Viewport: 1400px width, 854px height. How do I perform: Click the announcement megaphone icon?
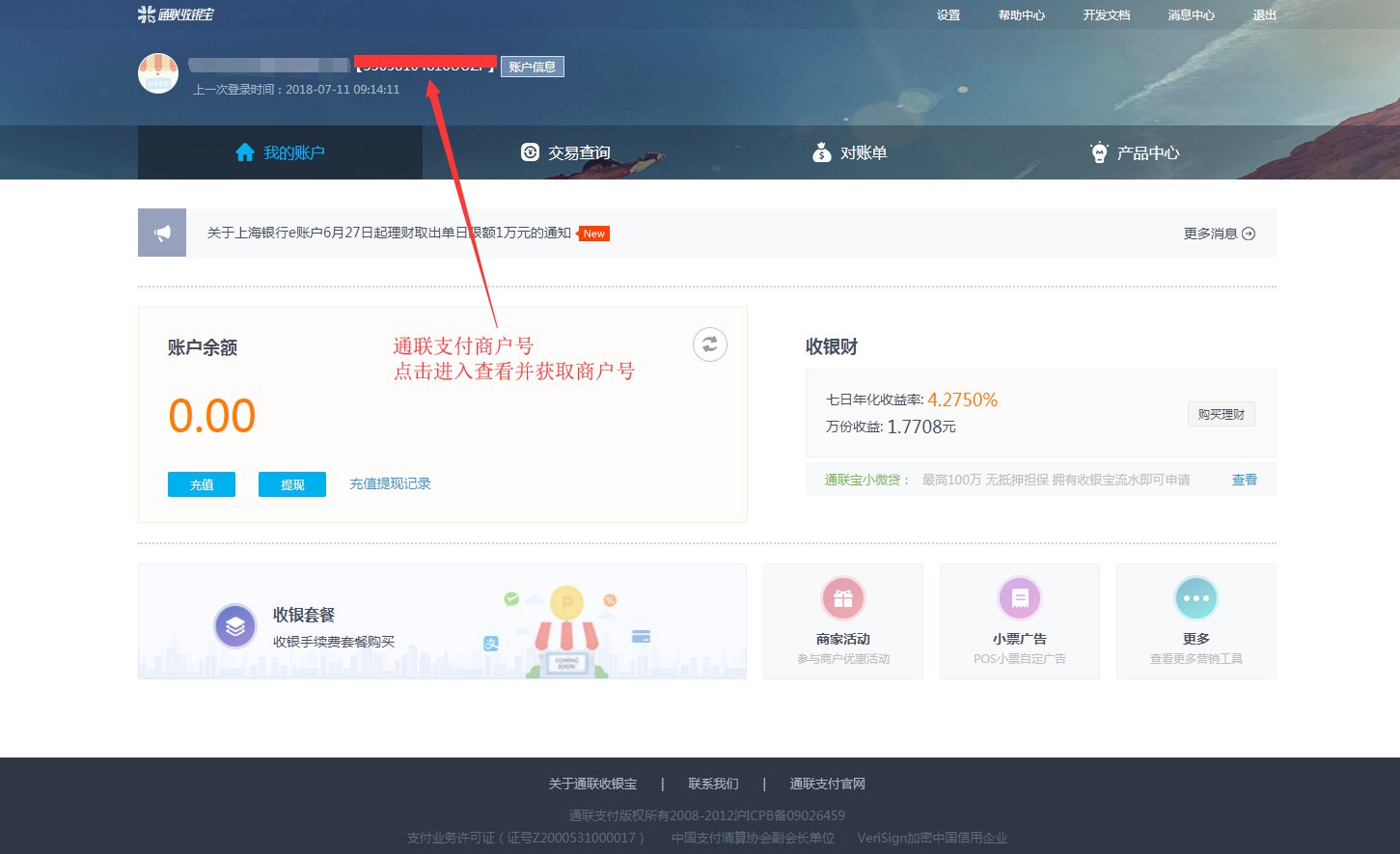[162, 233]
